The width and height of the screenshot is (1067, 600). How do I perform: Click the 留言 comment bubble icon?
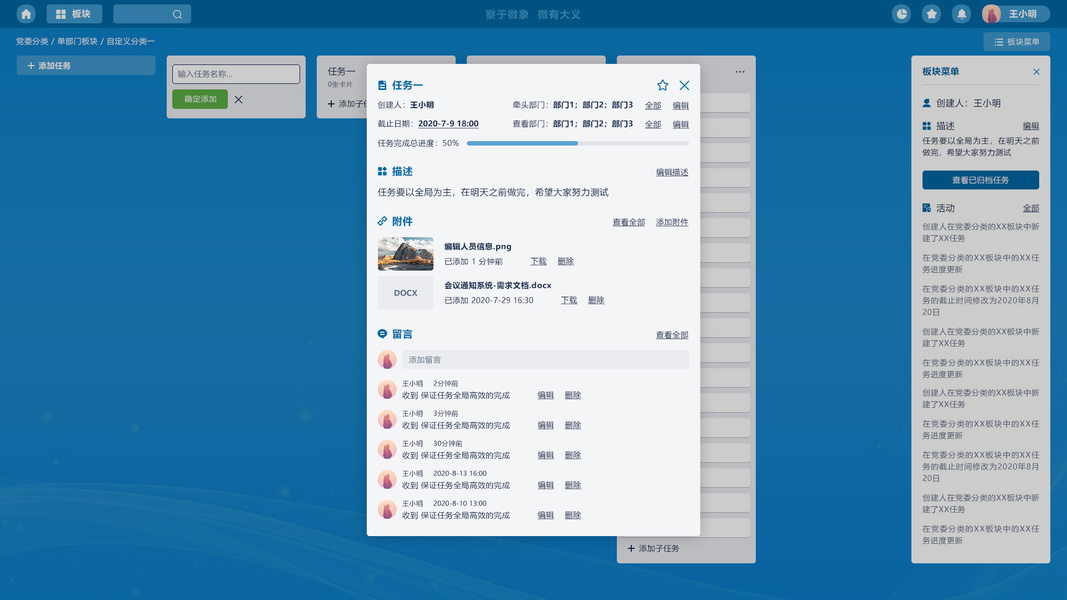(x=382, y=333)
